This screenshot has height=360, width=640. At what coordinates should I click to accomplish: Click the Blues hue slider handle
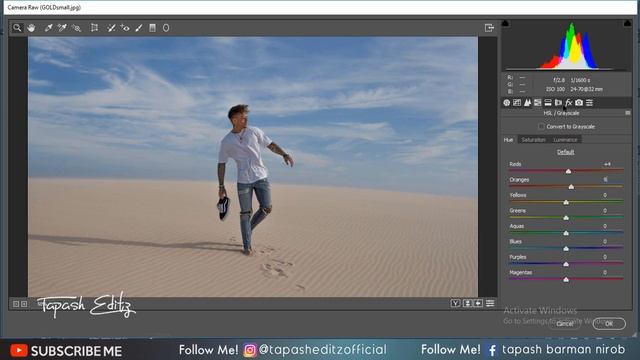pos(566,249)
